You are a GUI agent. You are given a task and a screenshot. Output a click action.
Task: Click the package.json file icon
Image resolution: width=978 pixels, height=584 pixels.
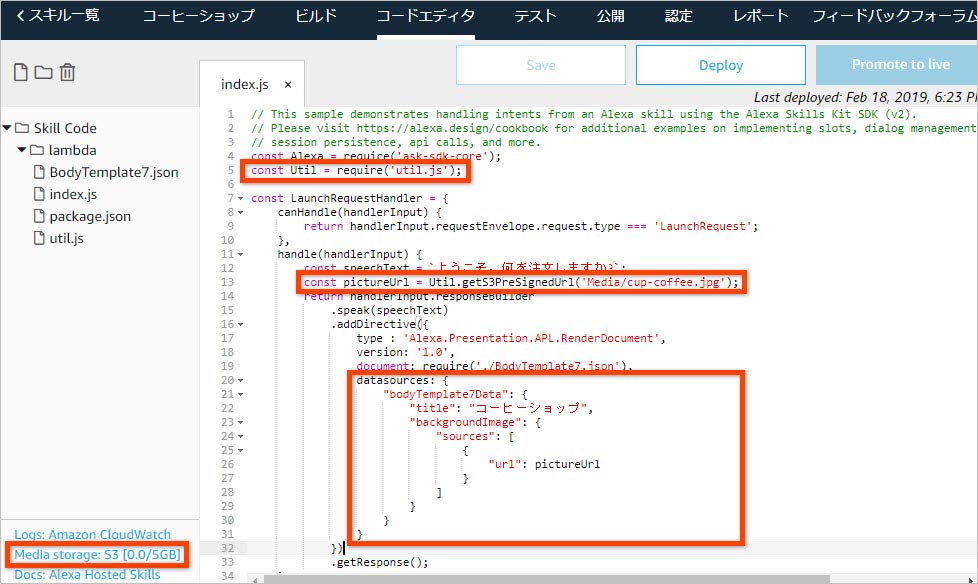(39, 217)
